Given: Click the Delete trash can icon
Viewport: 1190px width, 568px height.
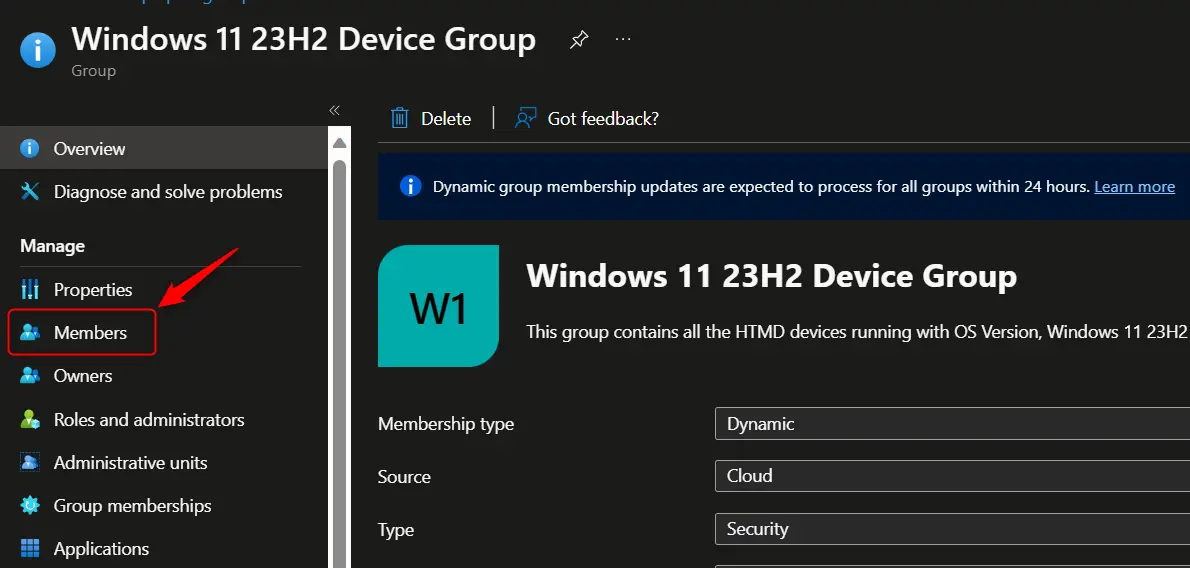Looking at the screenshot, I should (x=399, y=118).
